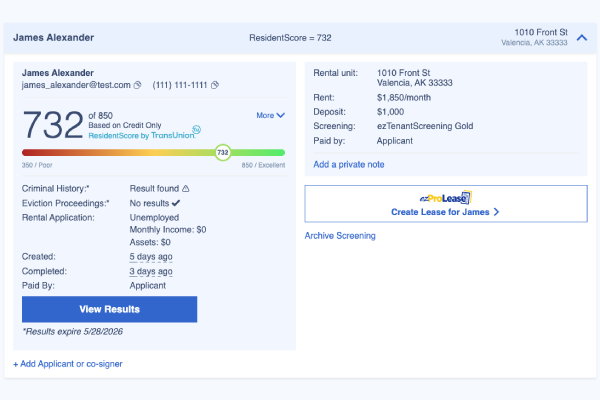Click the chevron arrow after Create Lease for James
Screen dimensions: 600x400
496,212
